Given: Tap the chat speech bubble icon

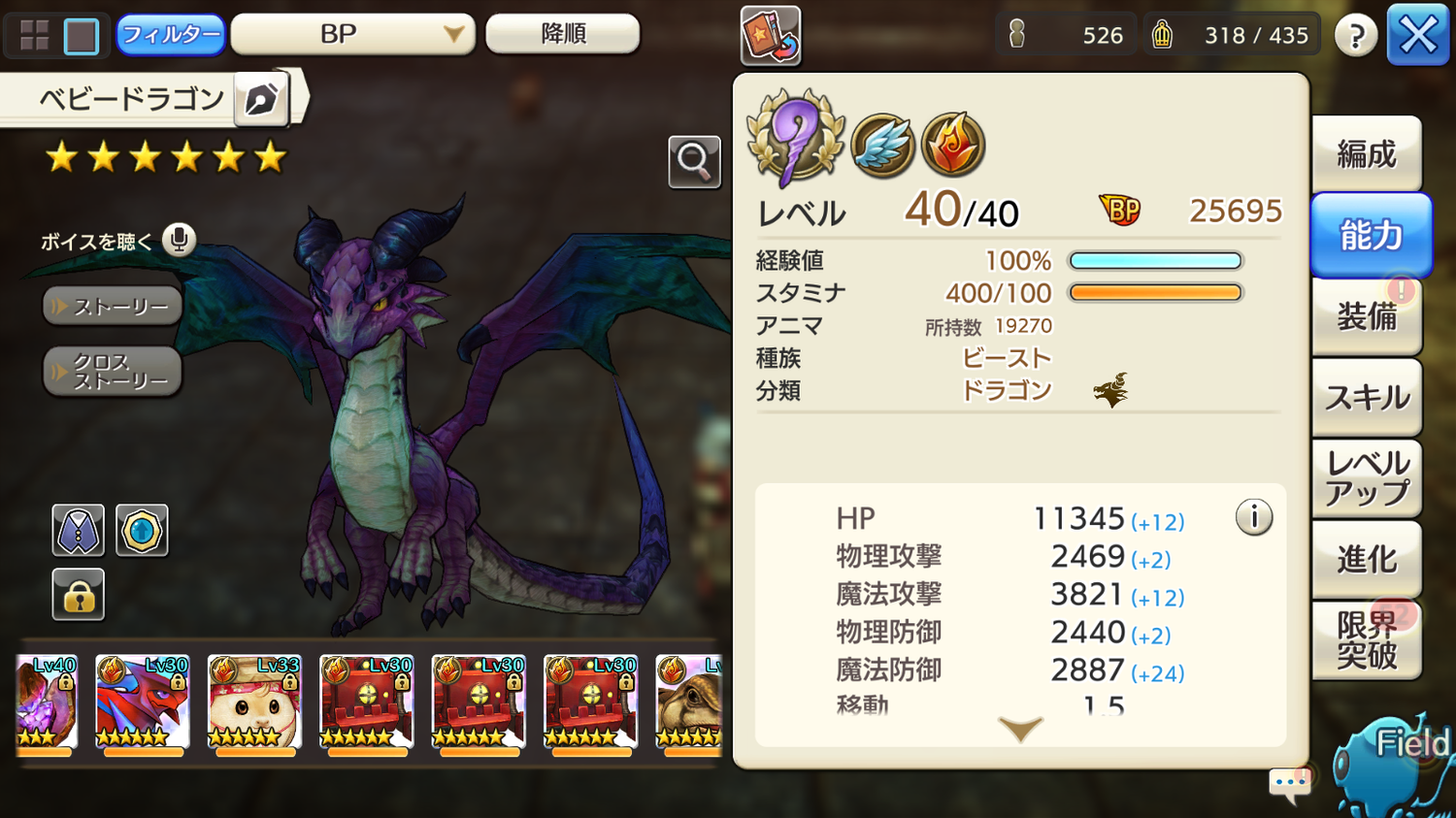Looking at the screenshot, I should pyautogui.click(x=1291, y=784).
